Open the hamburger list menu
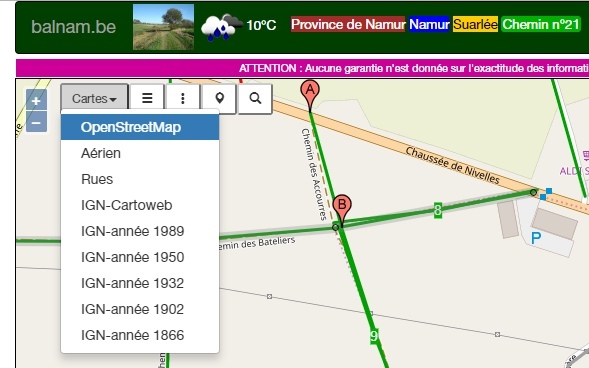This screenshot has height=368, width=589. pos(147,98)
